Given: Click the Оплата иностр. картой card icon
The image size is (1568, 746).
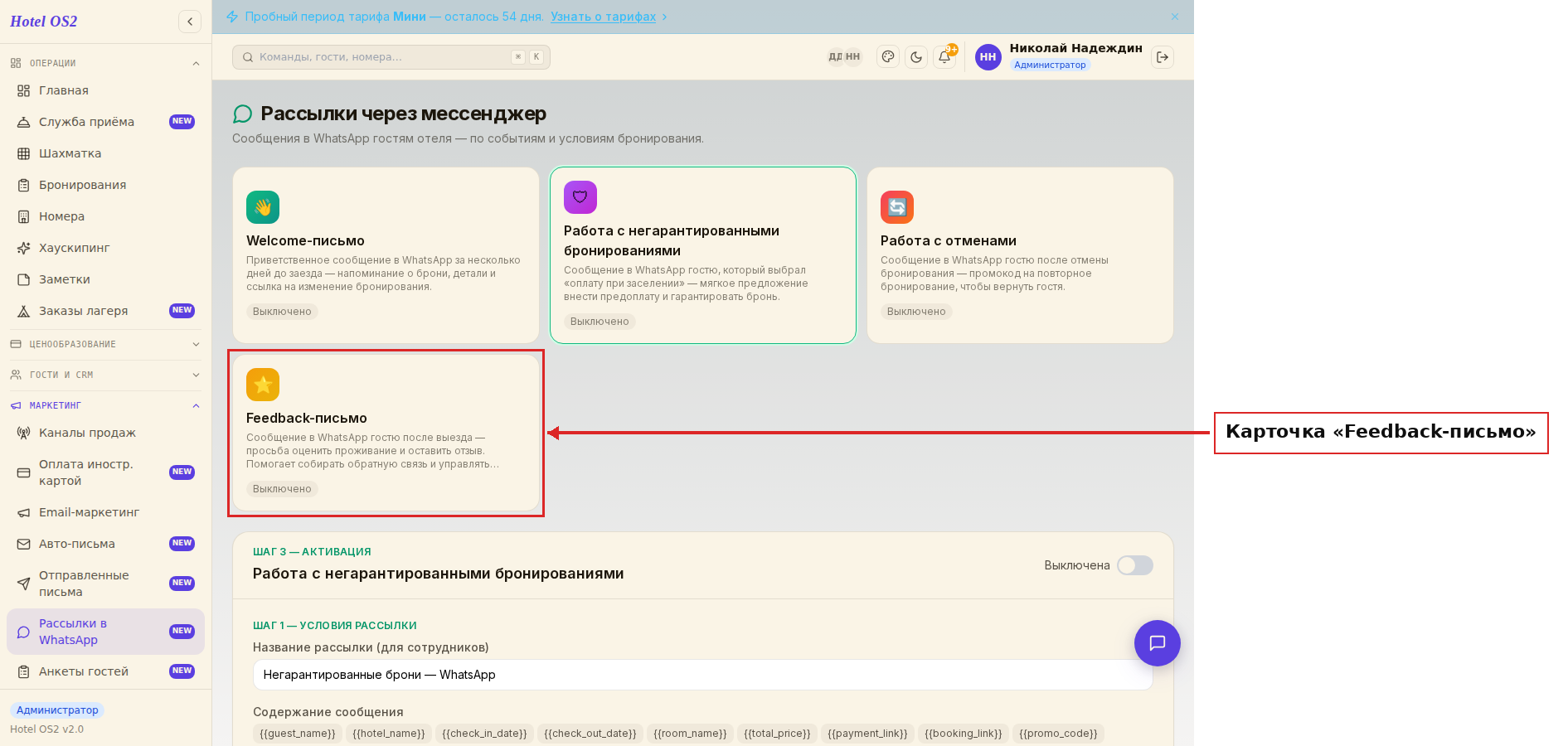Looking at the screenshot, I should tap(24, 472).
